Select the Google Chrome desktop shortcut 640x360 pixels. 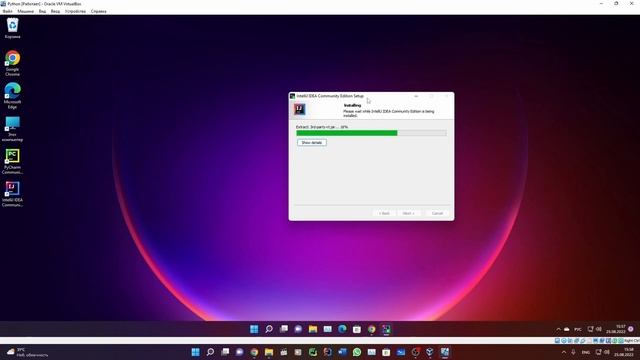[12, 63]
